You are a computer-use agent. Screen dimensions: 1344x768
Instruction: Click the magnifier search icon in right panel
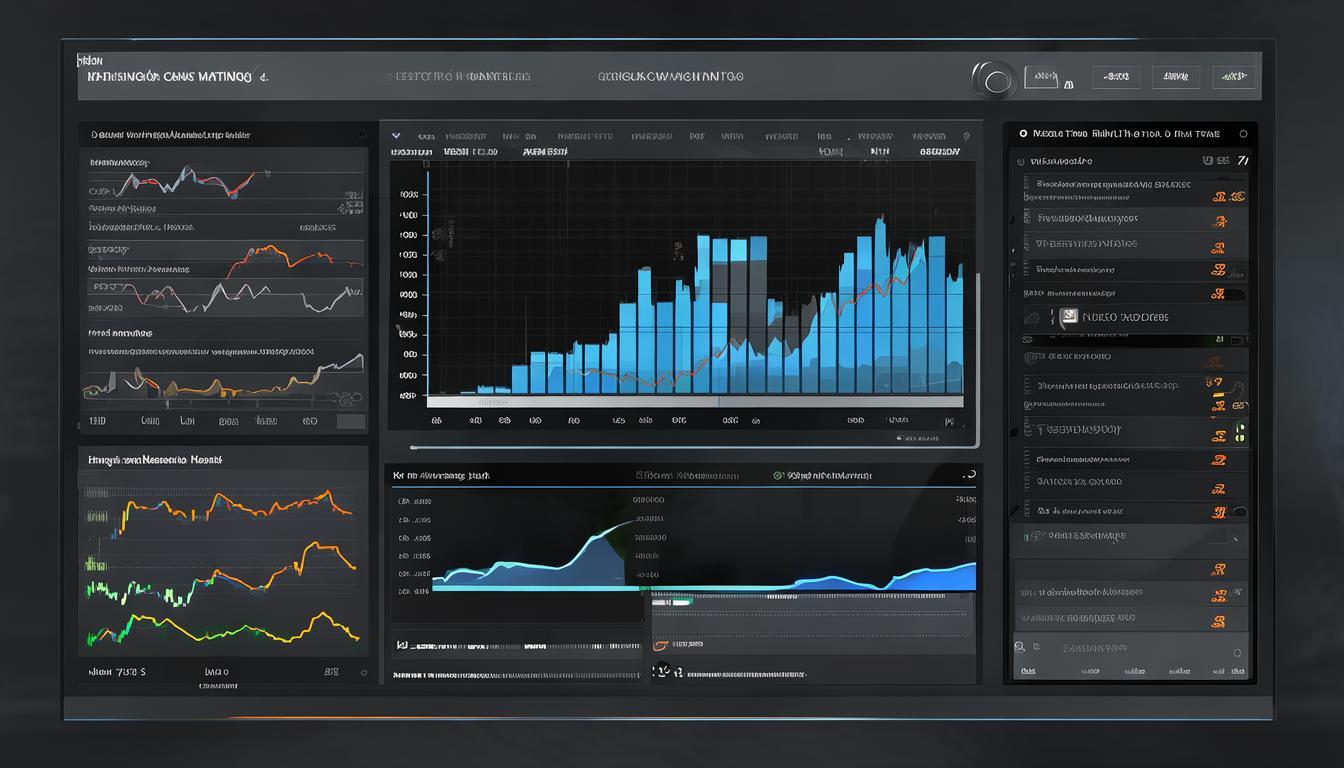click(x=1020, y=648)
